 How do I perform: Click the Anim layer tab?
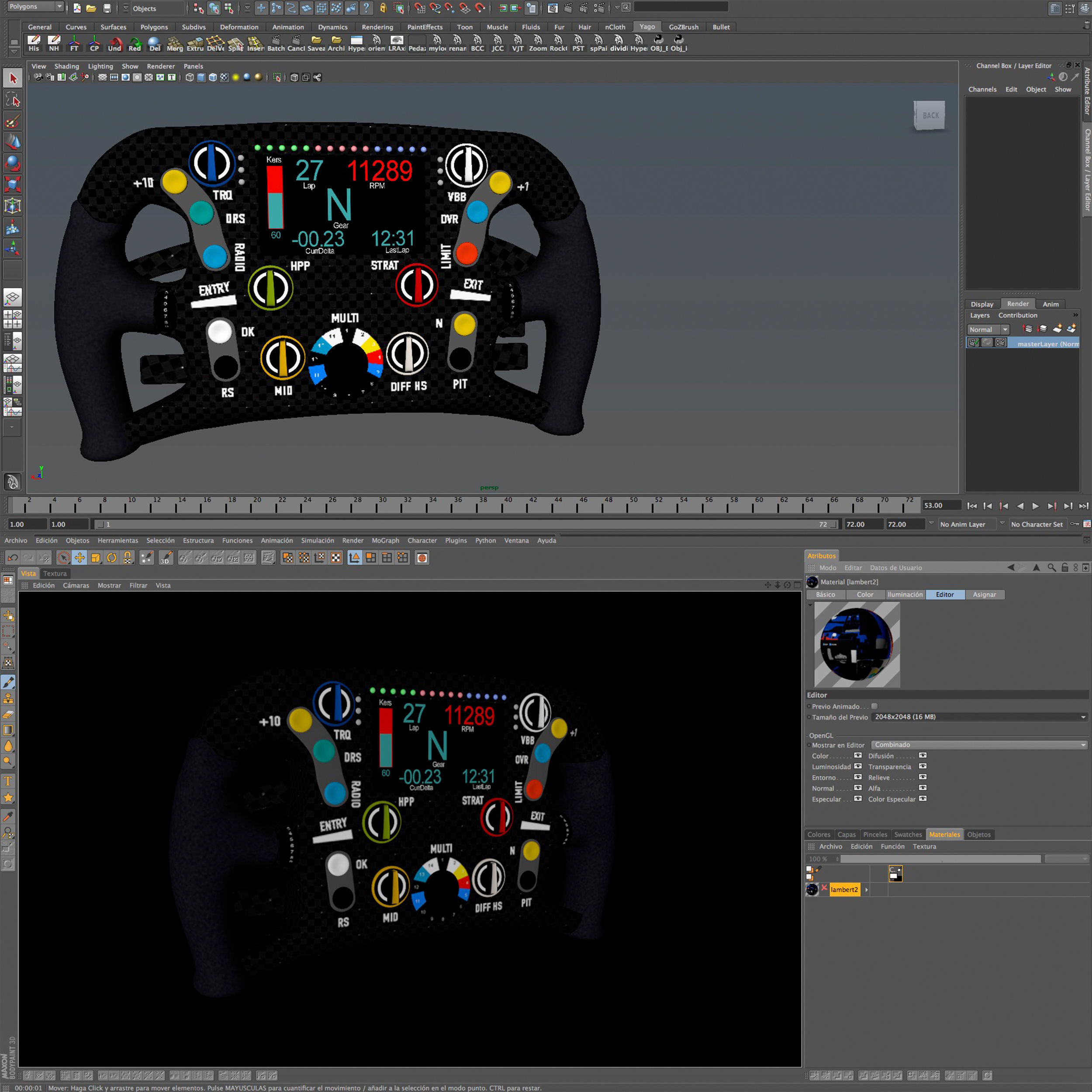click(1050, 304)
